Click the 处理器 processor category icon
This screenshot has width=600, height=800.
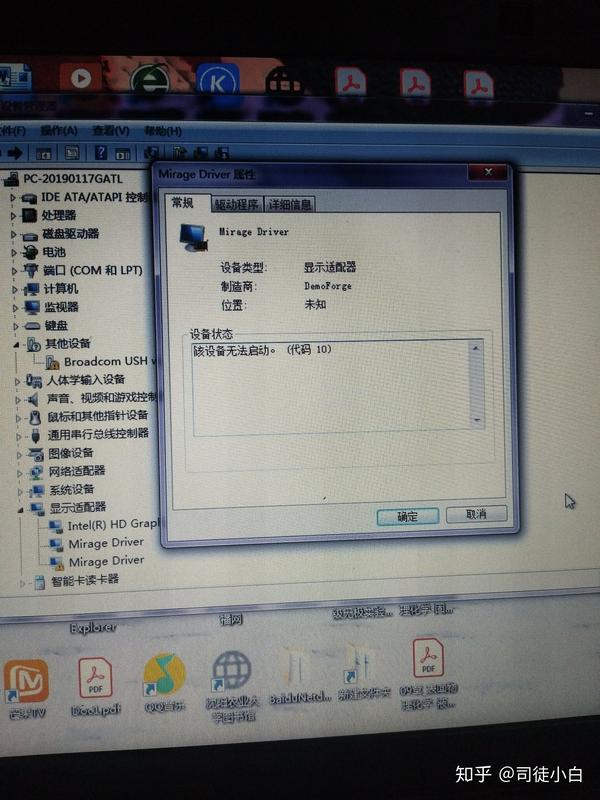coord(30,215)
